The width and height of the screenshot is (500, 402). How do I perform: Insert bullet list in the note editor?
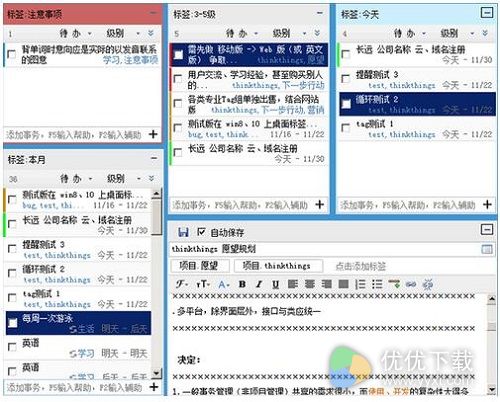pyautogui.click(x=377, y=284)
